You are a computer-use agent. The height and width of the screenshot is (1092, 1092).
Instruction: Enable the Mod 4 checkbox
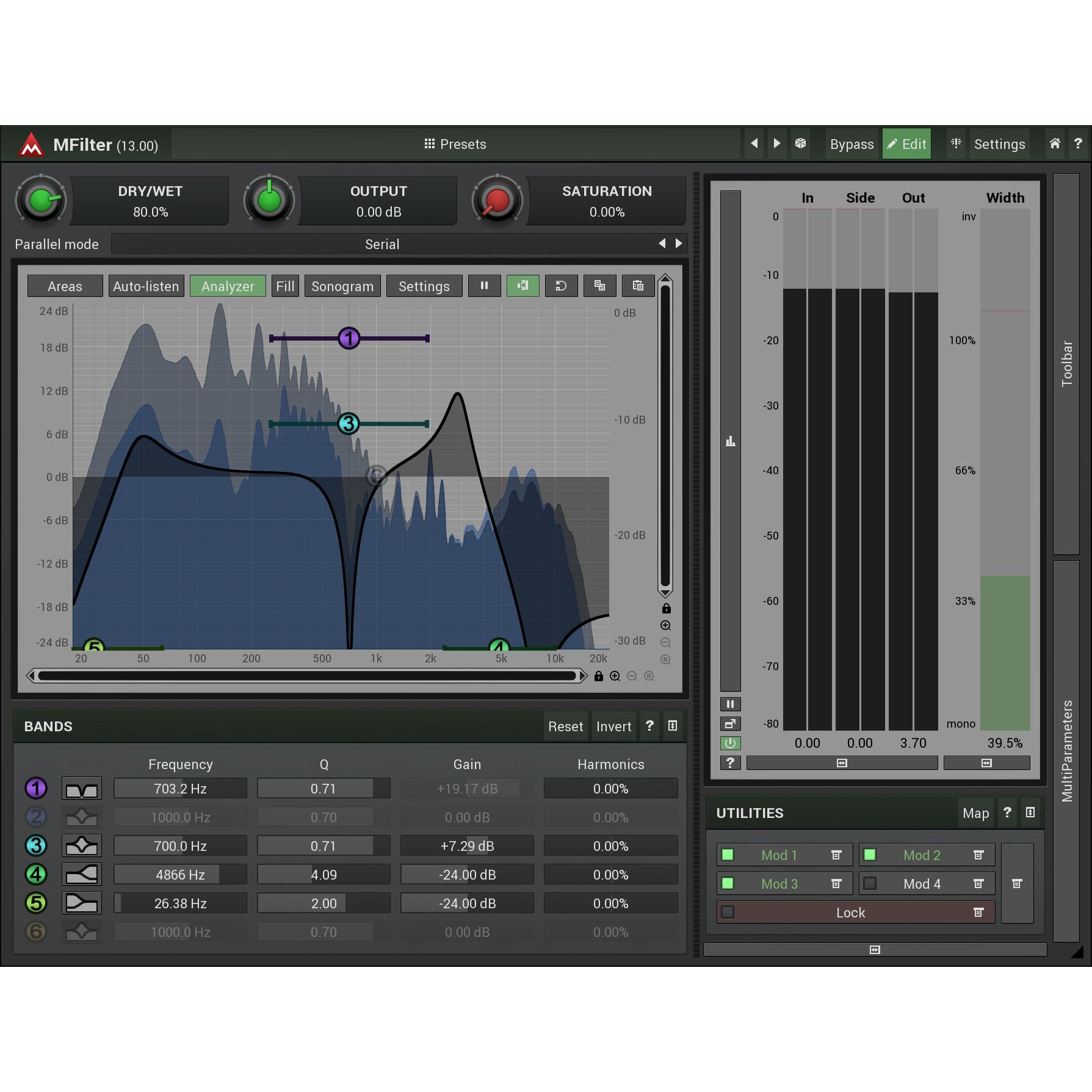click(x=870, y=883)
